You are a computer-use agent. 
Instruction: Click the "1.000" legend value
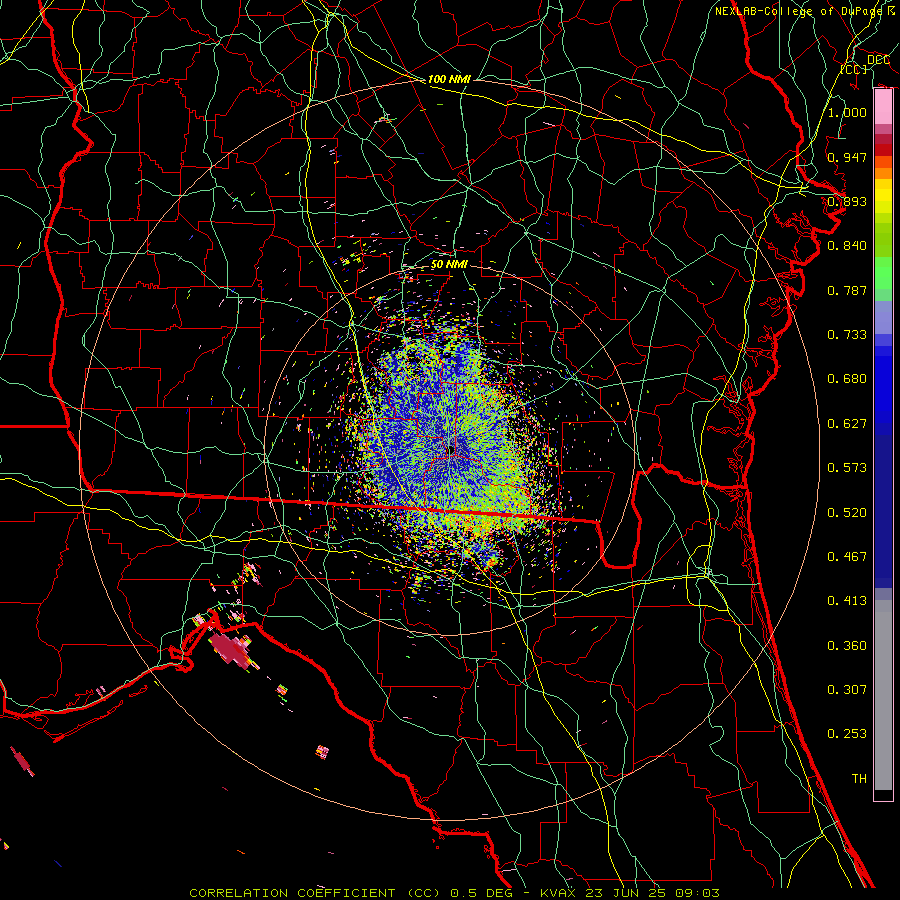[x=847, y=112]
